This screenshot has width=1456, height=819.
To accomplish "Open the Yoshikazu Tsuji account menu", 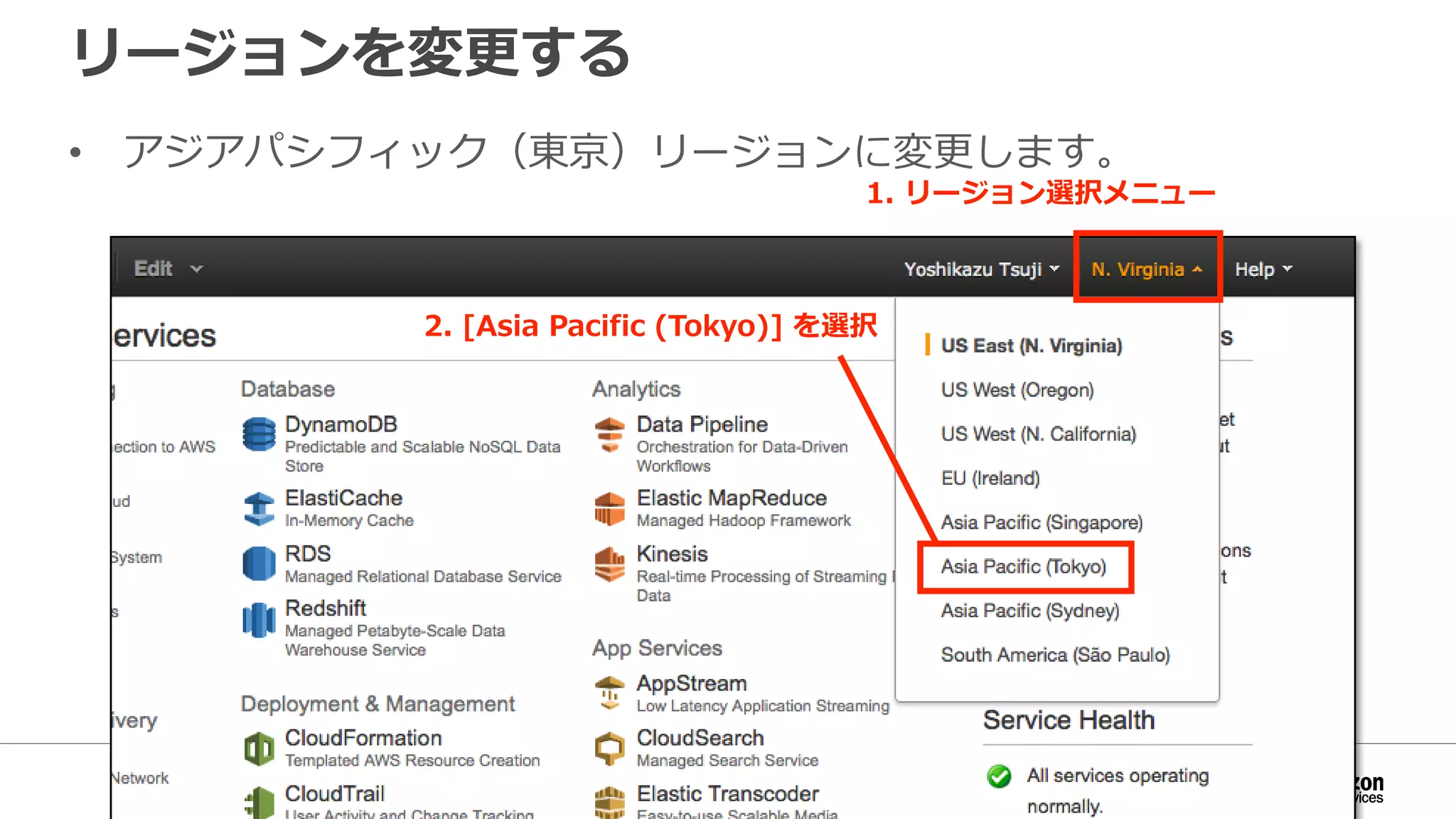I will tap(982, 269).
